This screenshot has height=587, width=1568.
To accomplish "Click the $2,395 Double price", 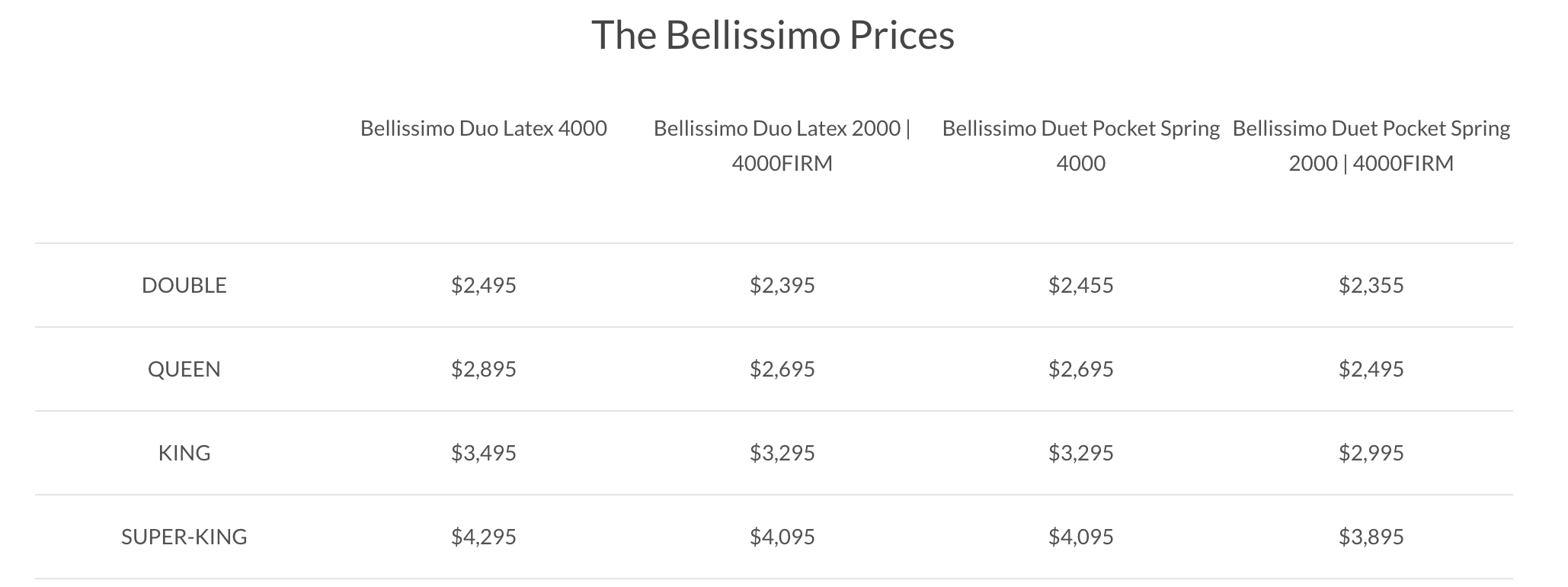I will pos(782,285).
